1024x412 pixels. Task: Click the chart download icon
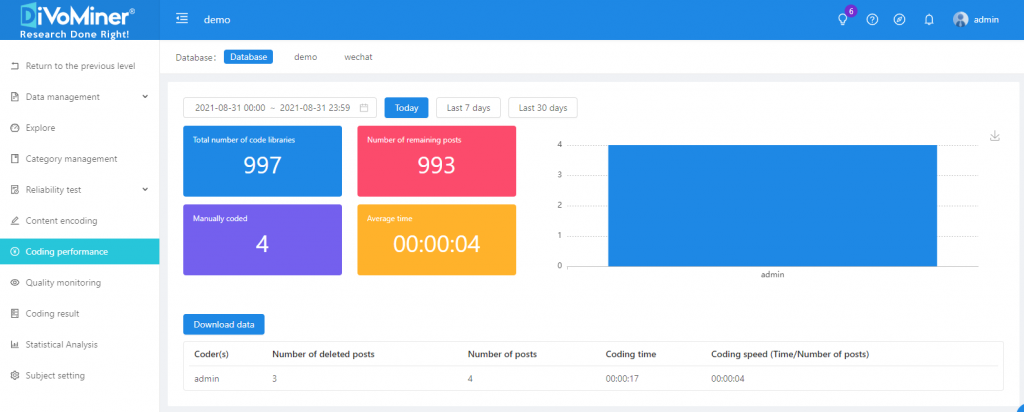[995, 136]
